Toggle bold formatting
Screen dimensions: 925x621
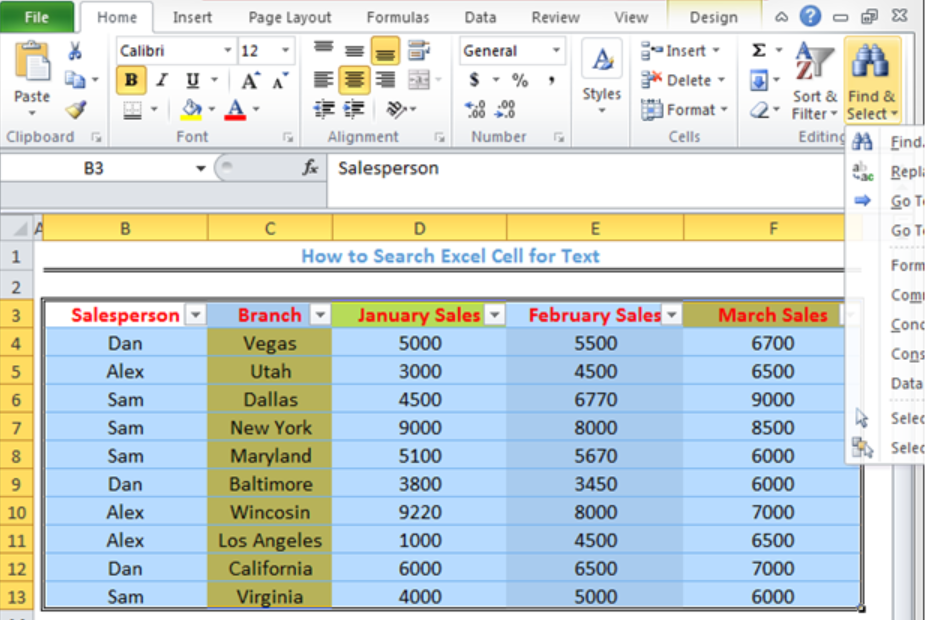tap(129, 79)
